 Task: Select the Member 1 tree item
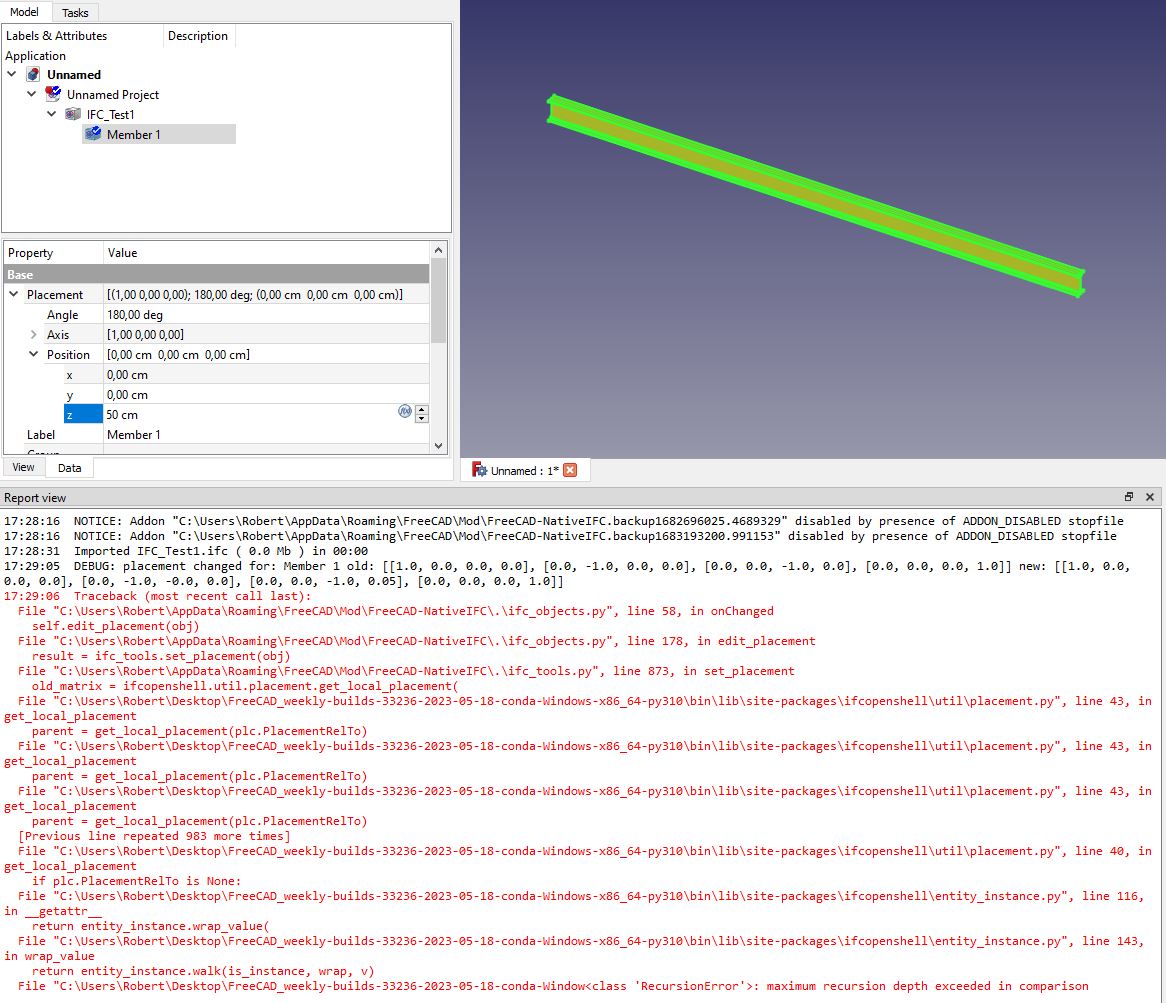point(133,134)
